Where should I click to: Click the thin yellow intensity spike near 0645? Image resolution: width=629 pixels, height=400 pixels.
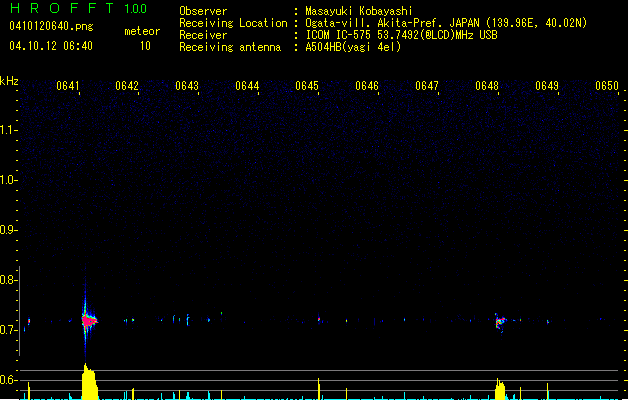click(319, 389)
